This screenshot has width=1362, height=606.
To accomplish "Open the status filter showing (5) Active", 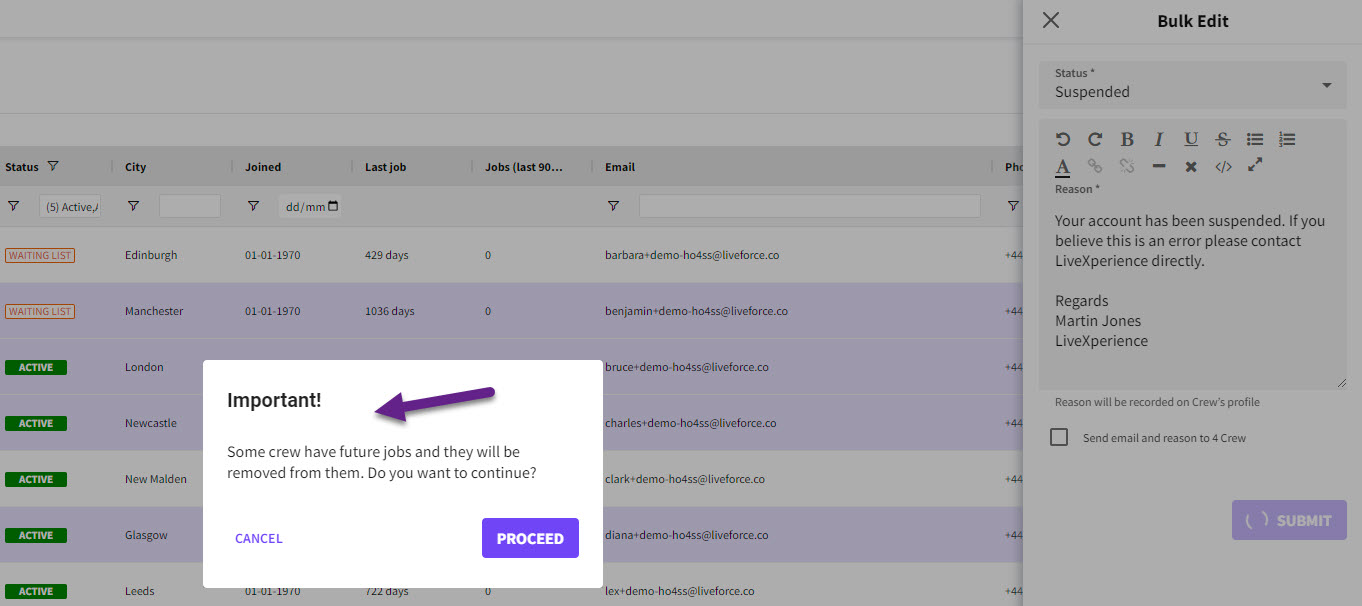I will coord(70,207).
